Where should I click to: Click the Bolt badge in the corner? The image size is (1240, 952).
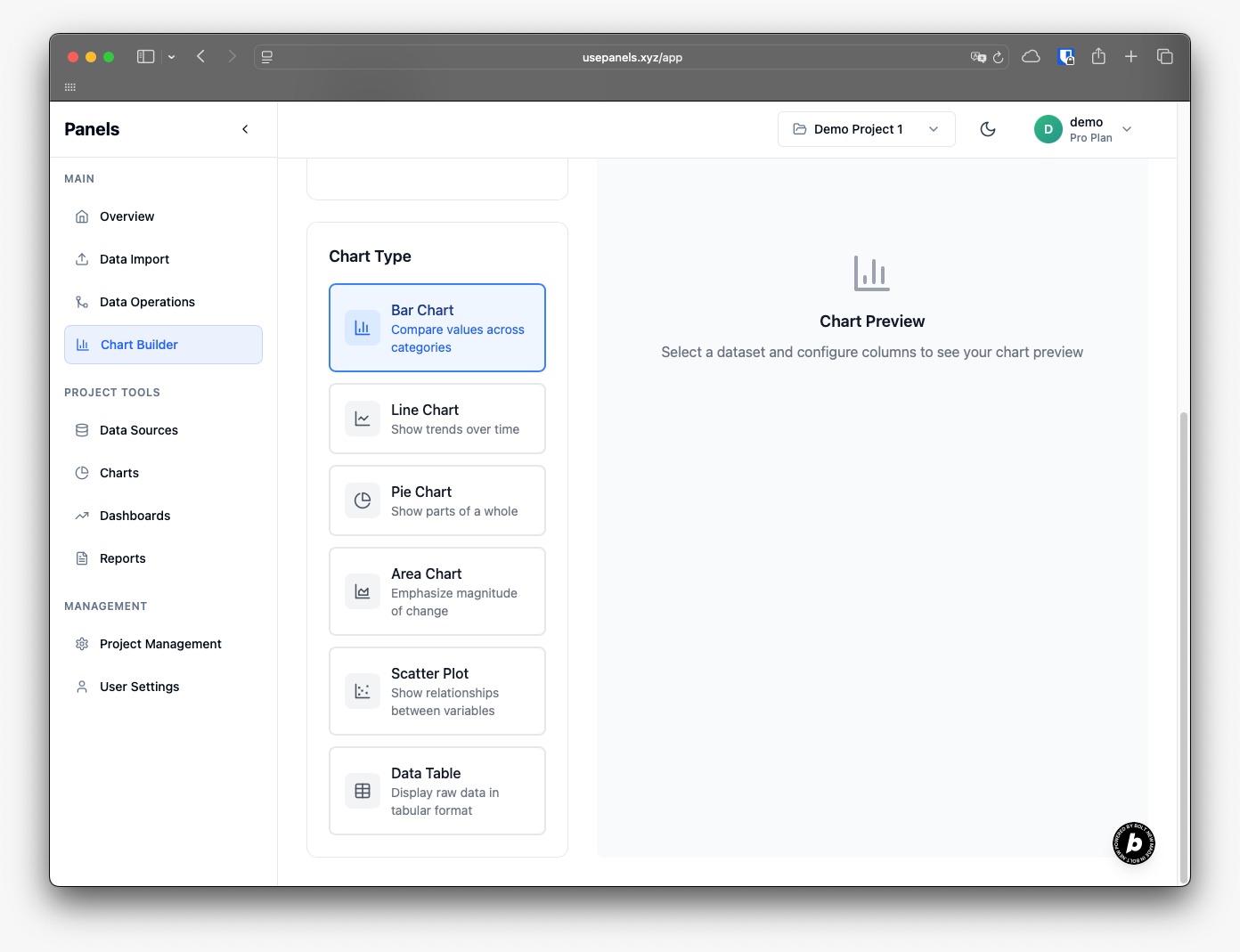click(x=1134, y=843)
